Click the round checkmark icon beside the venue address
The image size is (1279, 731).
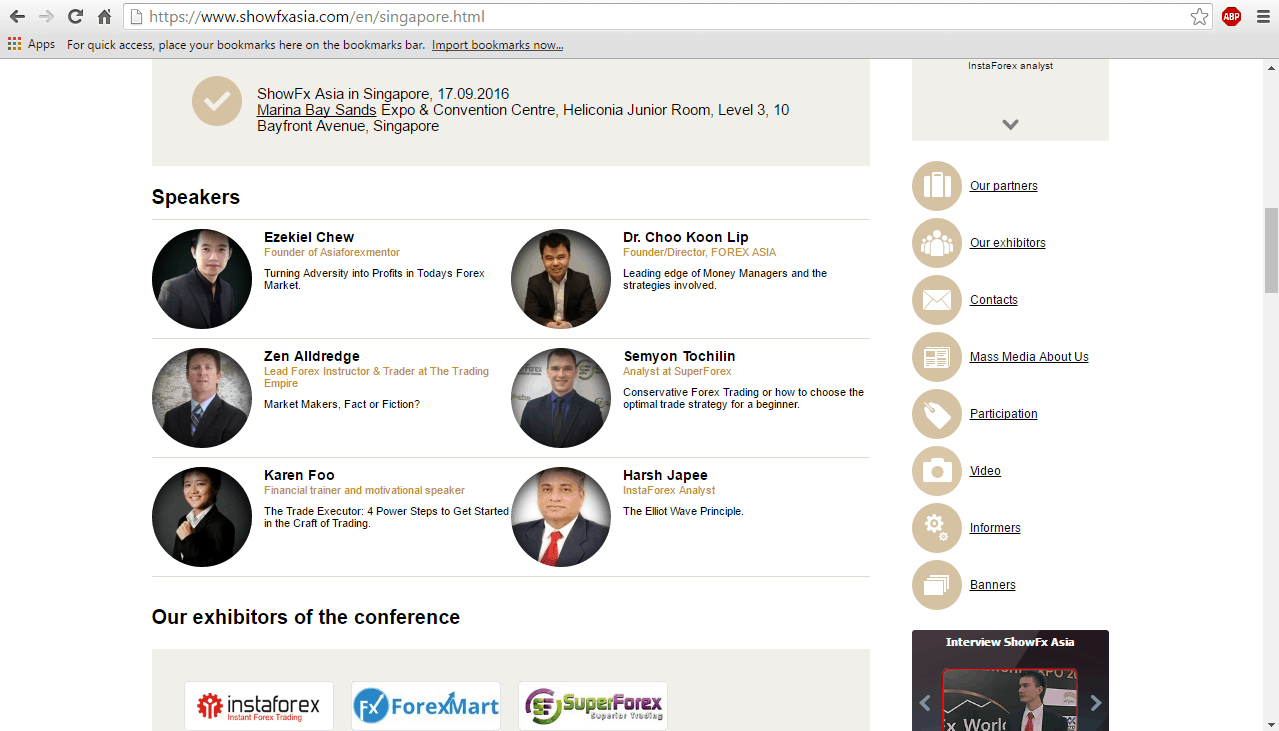click(217, 101)
